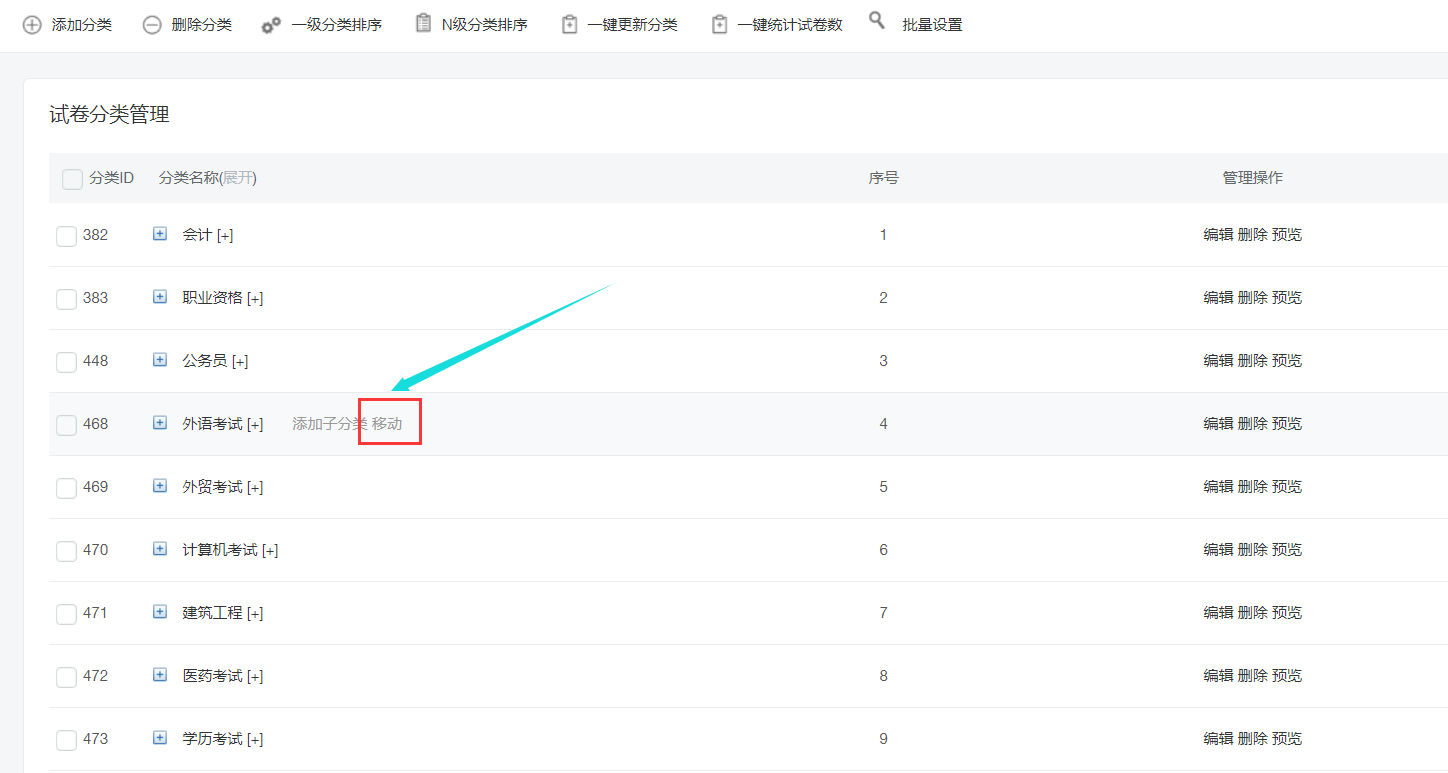The width and height of the screenshot is (1448, 773).
Task: Click the 移动 option on 外语考试 row
Action: [386, 423]
